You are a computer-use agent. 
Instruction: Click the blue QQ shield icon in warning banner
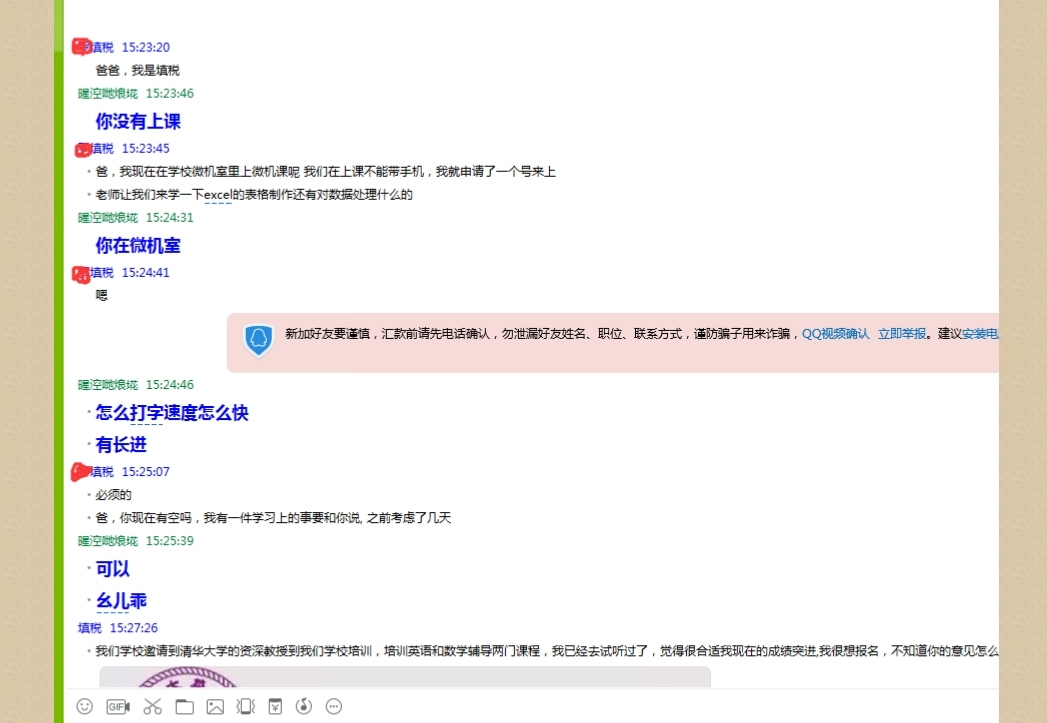pyautogui.click(x=259, y=340)
